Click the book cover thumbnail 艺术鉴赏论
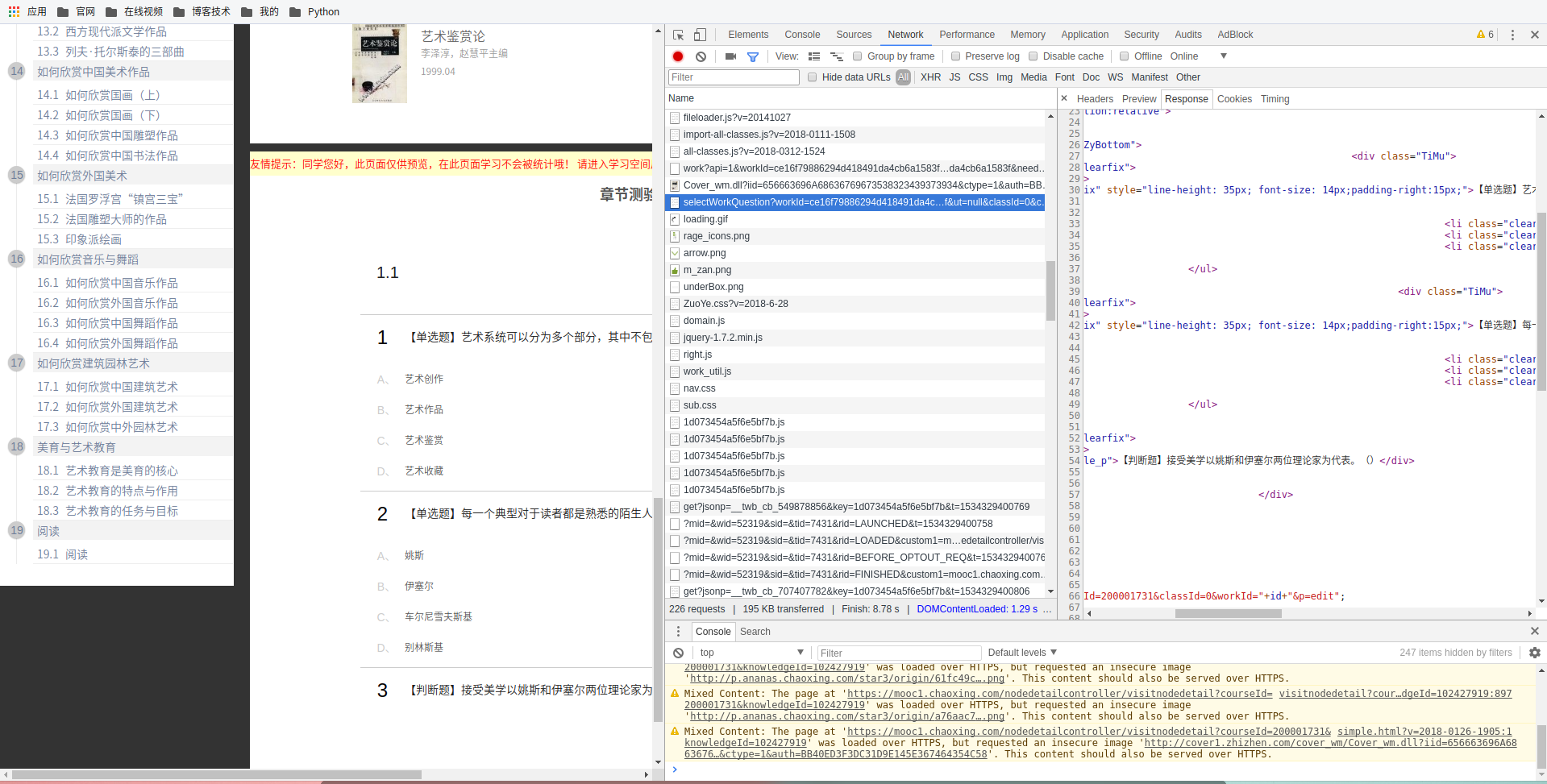 [380, 64]
